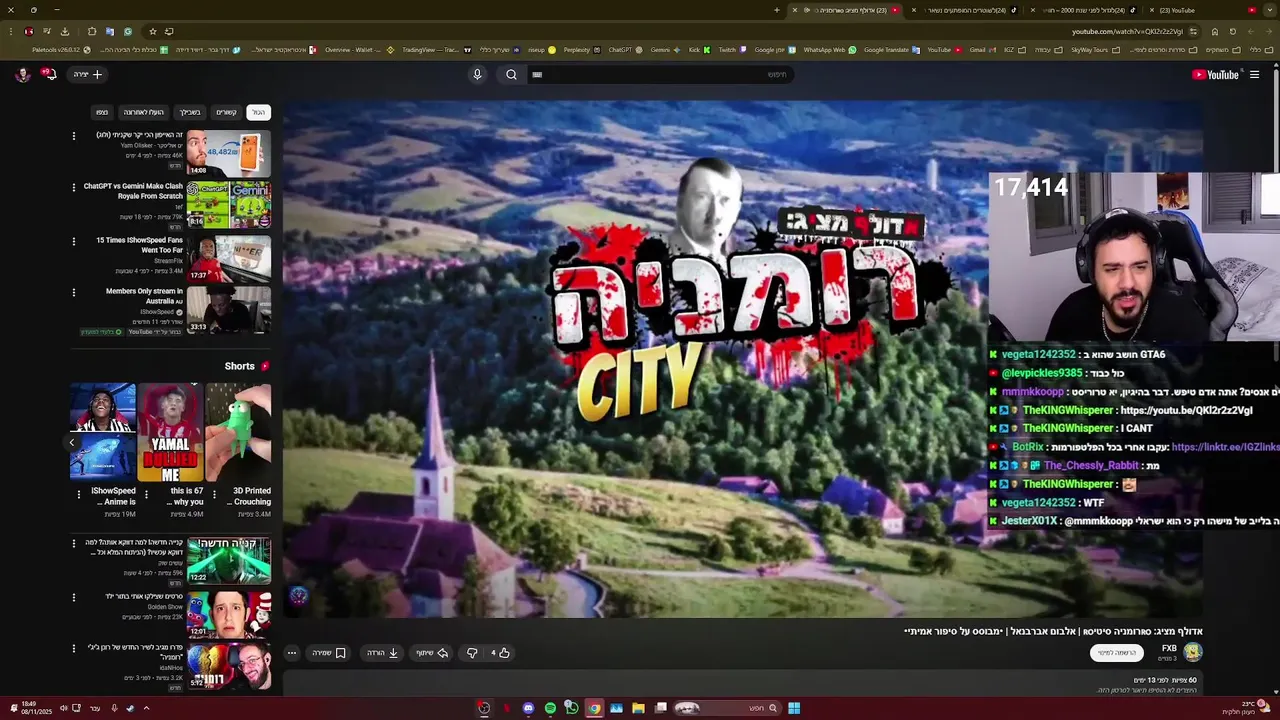
Task: Dislike the video with thumbs down
Action: pos(472,653)
